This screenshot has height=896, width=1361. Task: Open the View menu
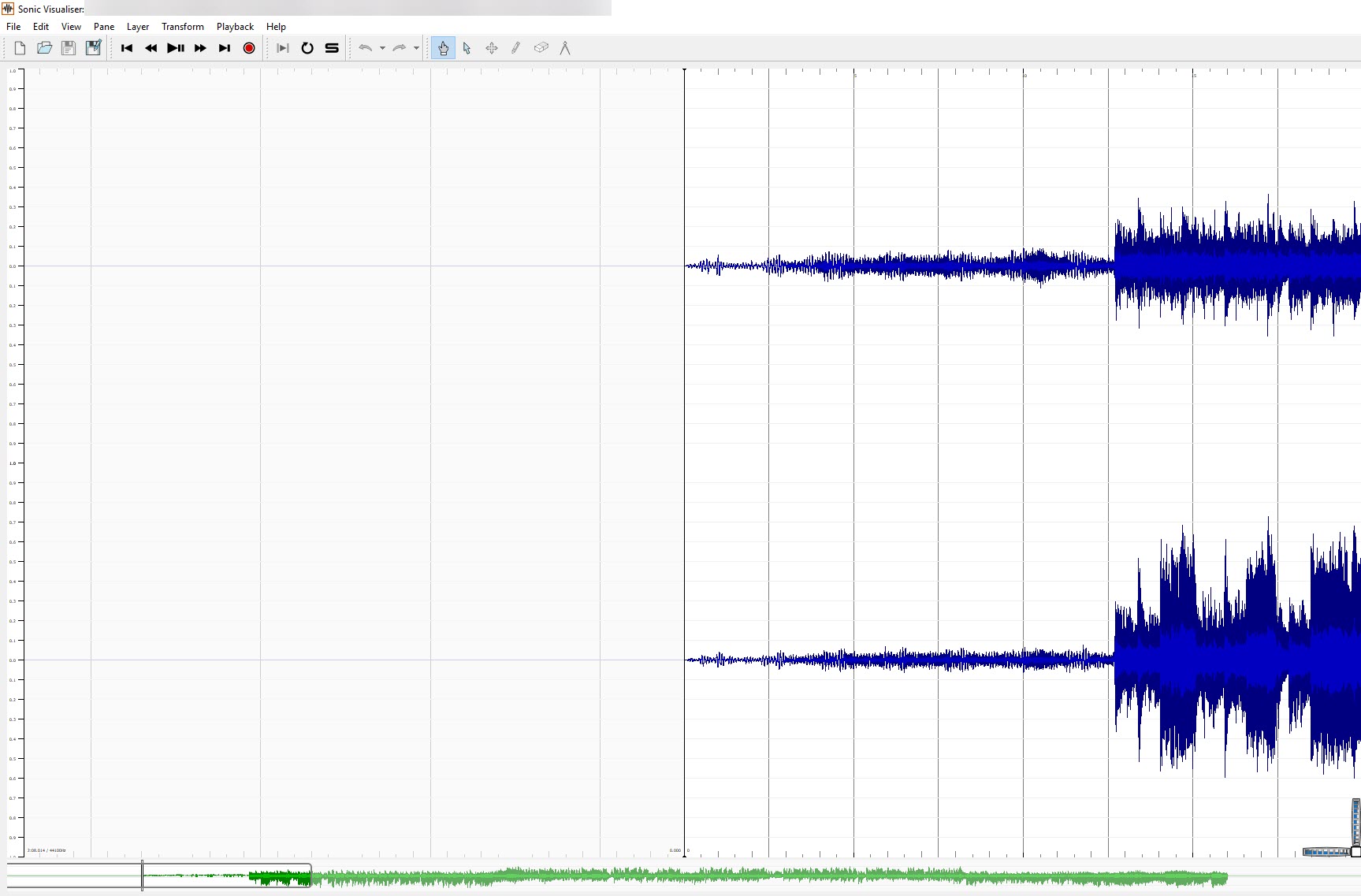point(71,27)
